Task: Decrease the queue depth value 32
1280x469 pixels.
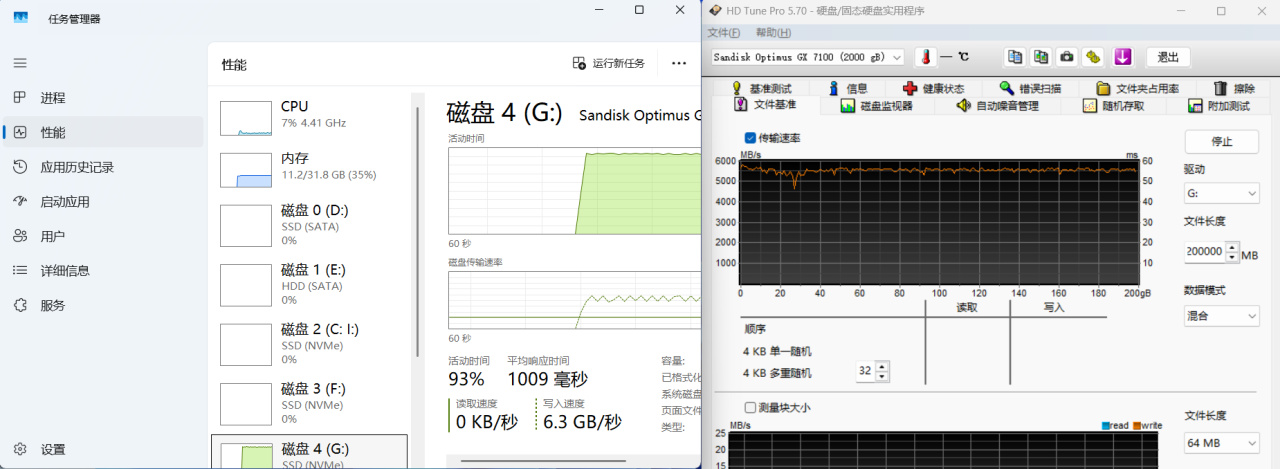Action: 881,376
